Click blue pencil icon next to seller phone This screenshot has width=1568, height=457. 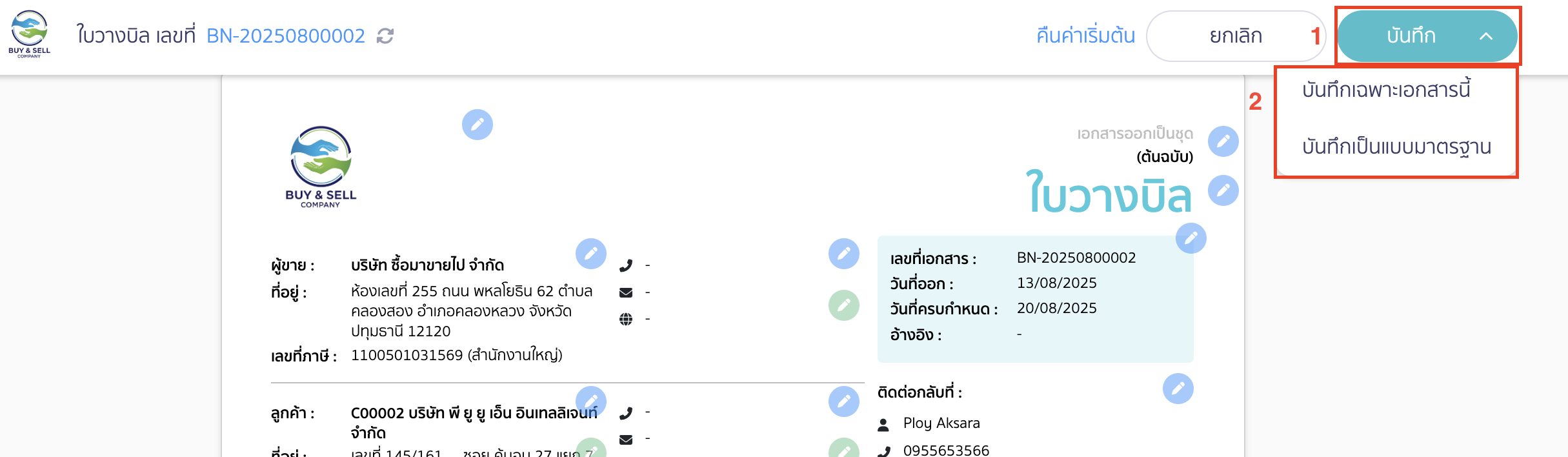click(x=844, y=254)
